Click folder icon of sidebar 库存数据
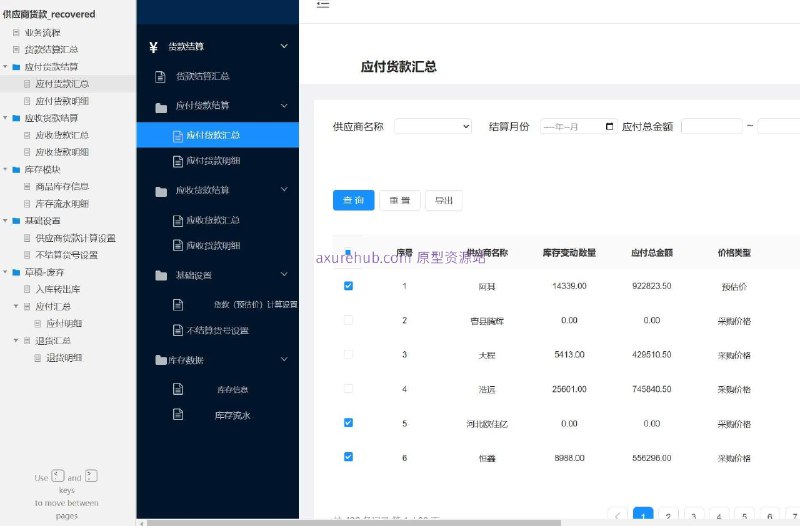Screen dimensions: 800x526 pyautogui.click(x=161, y=360)
